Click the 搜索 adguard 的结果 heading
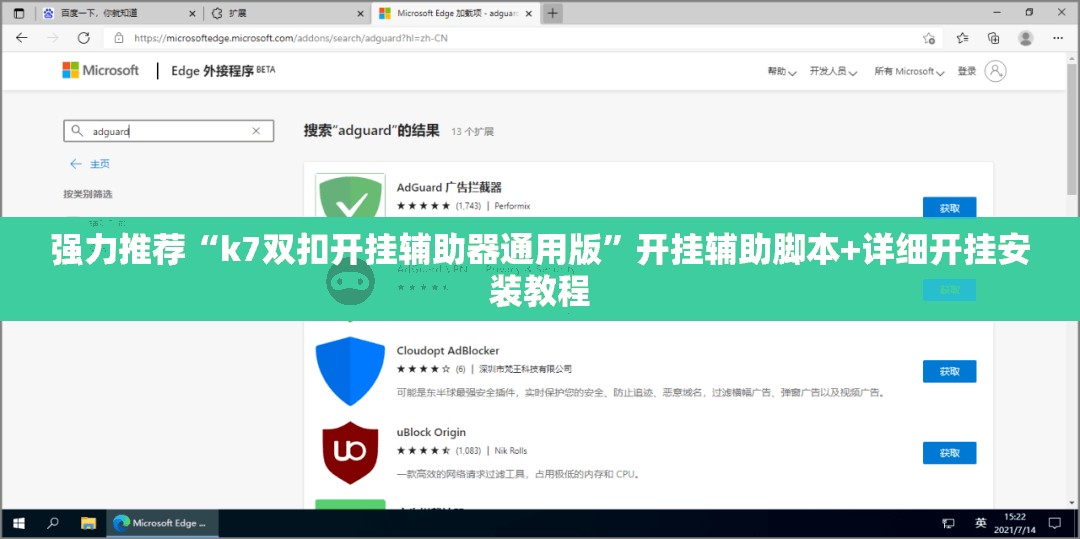Screen dimensions: 1080x539 (x=371, y=131)
